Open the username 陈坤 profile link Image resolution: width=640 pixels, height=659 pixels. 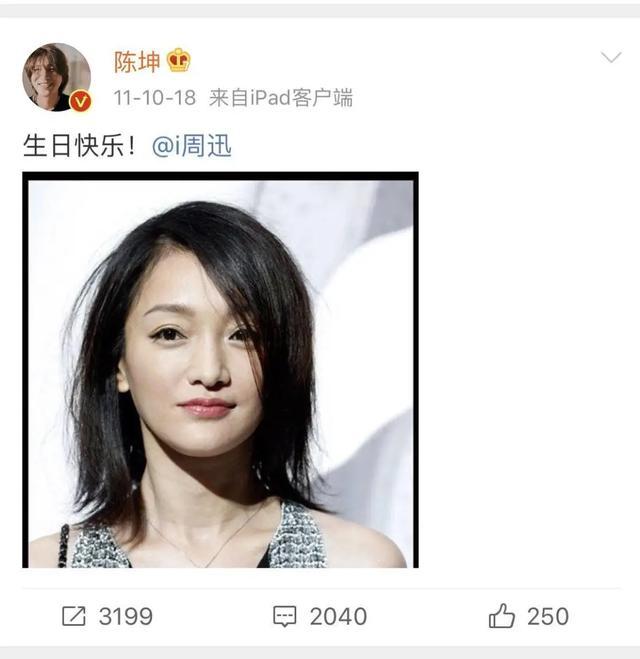(x=137, y=61)
